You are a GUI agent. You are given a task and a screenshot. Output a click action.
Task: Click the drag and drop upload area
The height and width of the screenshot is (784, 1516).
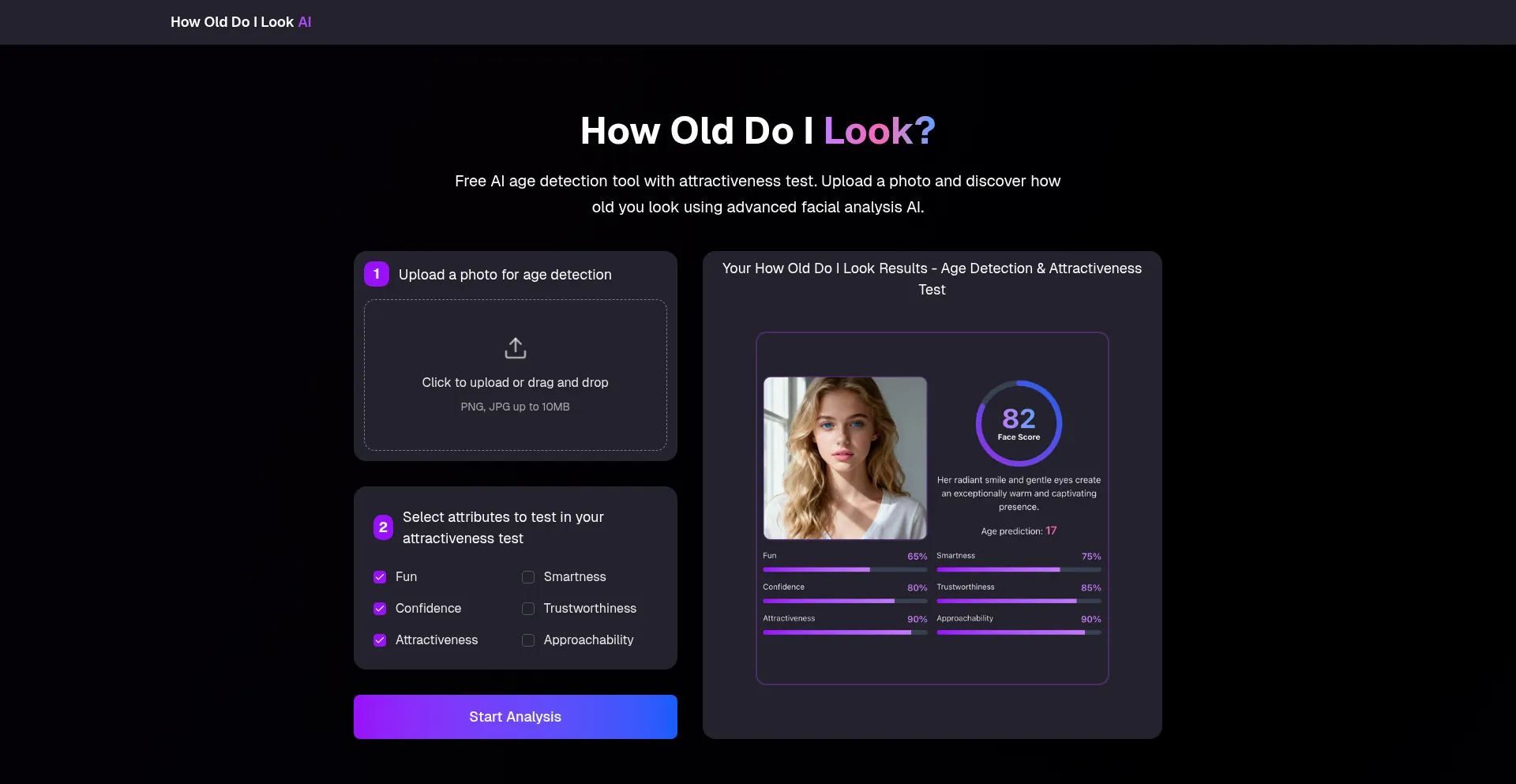pos(515,375)
